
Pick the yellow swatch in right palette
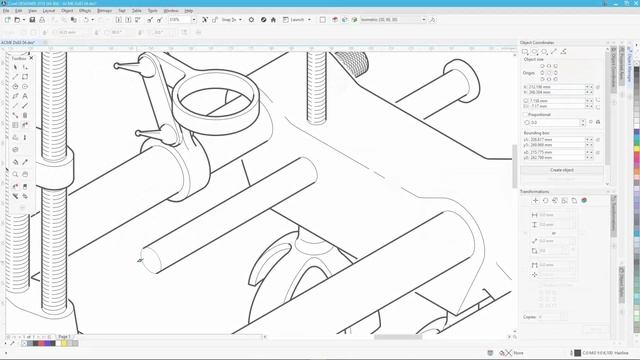point(637,150)
